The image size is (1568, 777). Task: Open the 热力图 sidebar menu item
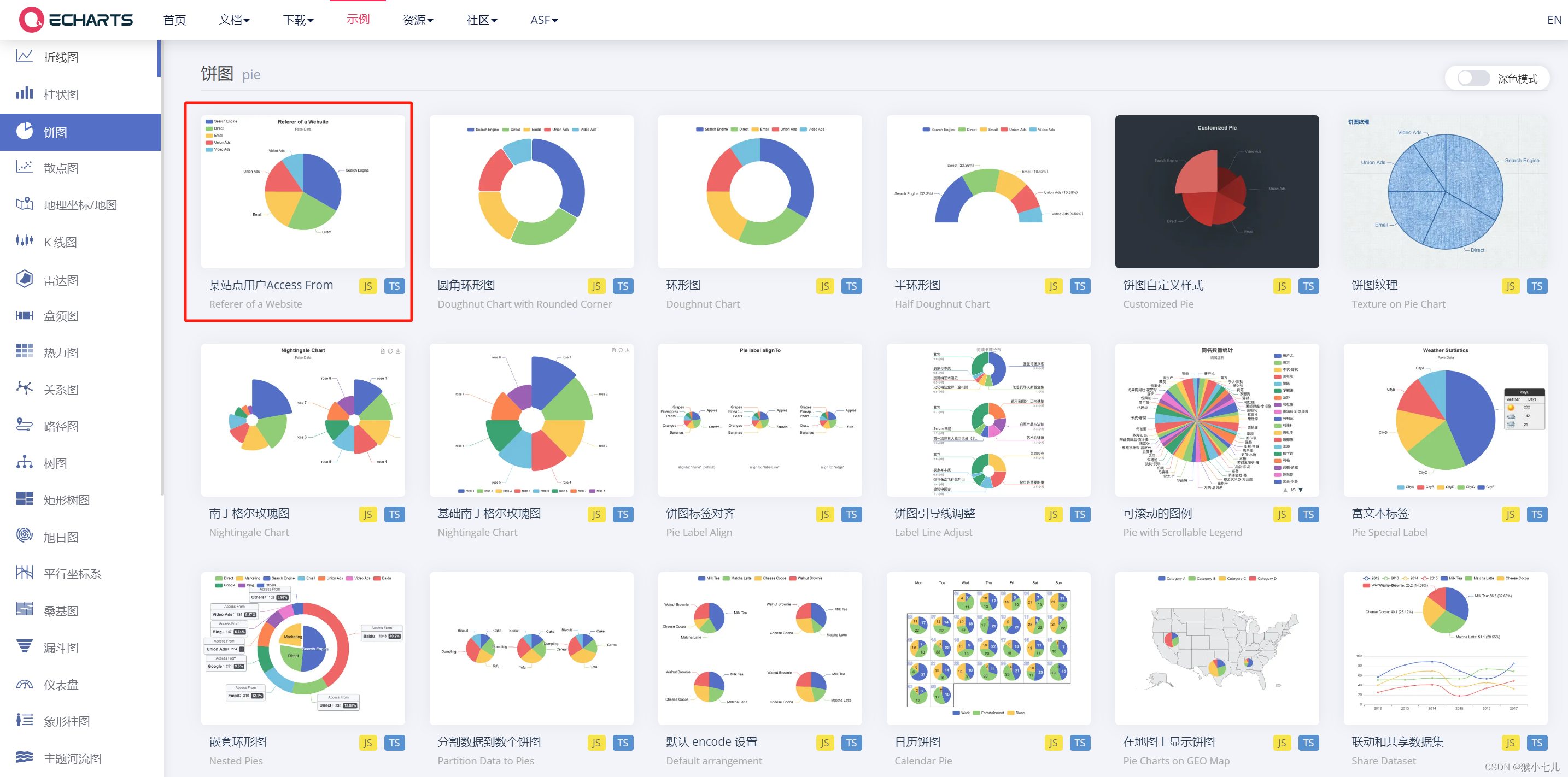[x=80, y=352]
